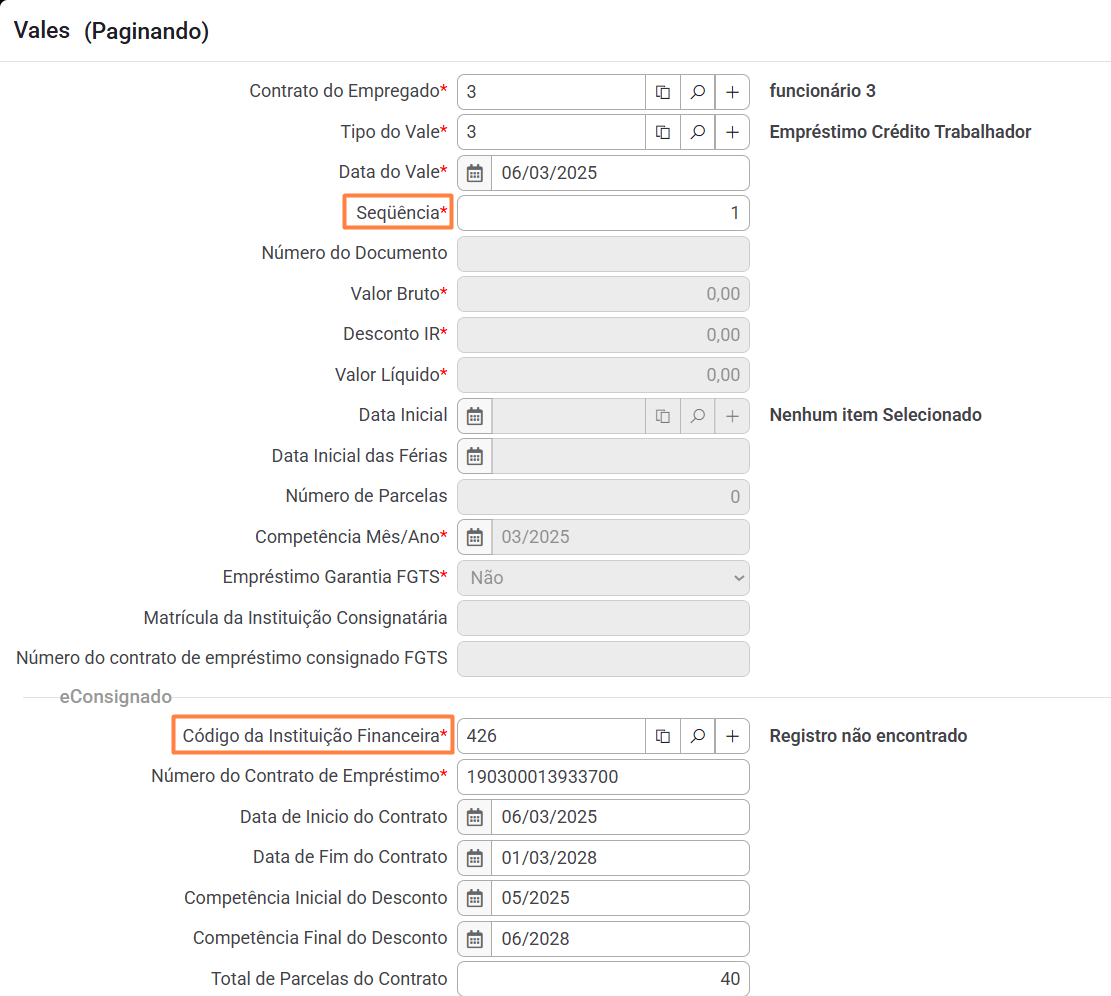Expand Empréstimo Garantia FGTS dropdown

[603, 578]
